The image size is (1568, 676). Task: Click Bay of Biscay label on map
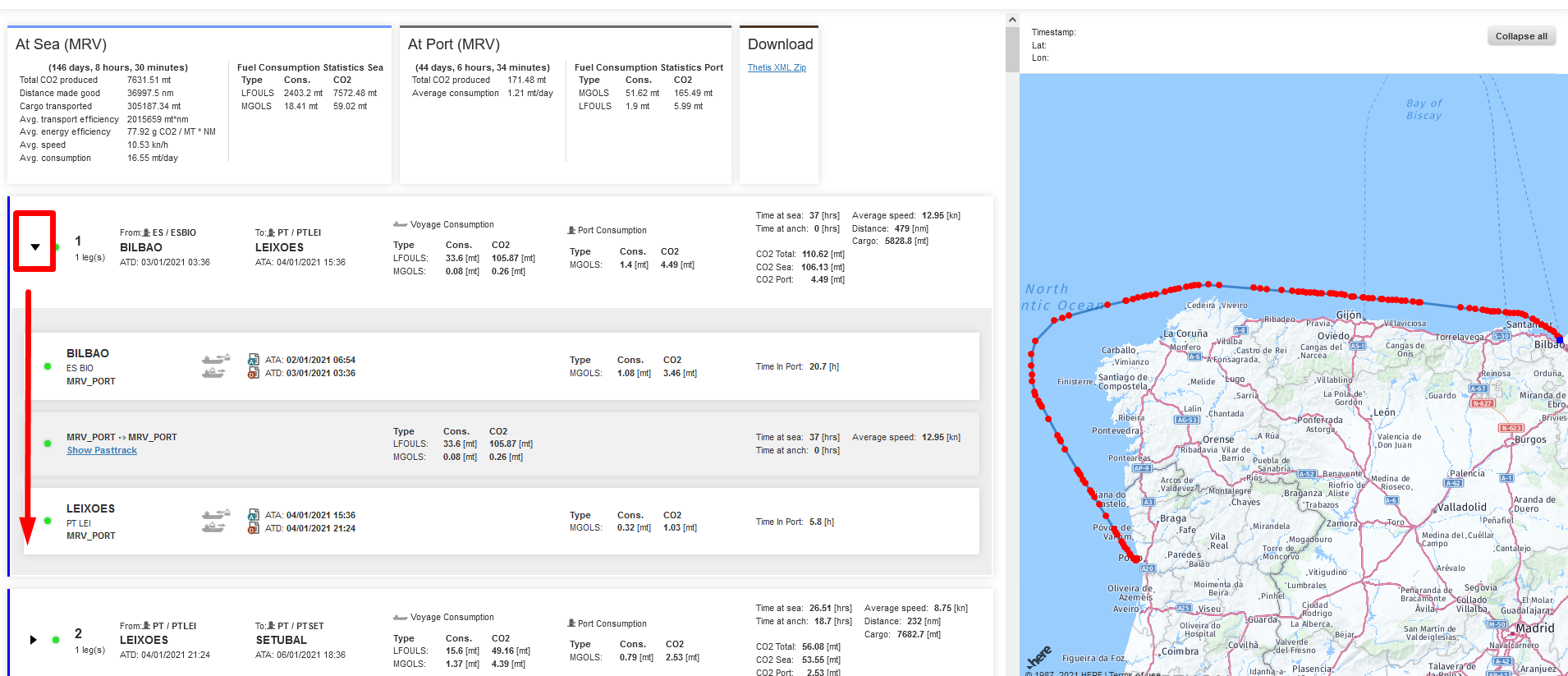click(1424, 109)
